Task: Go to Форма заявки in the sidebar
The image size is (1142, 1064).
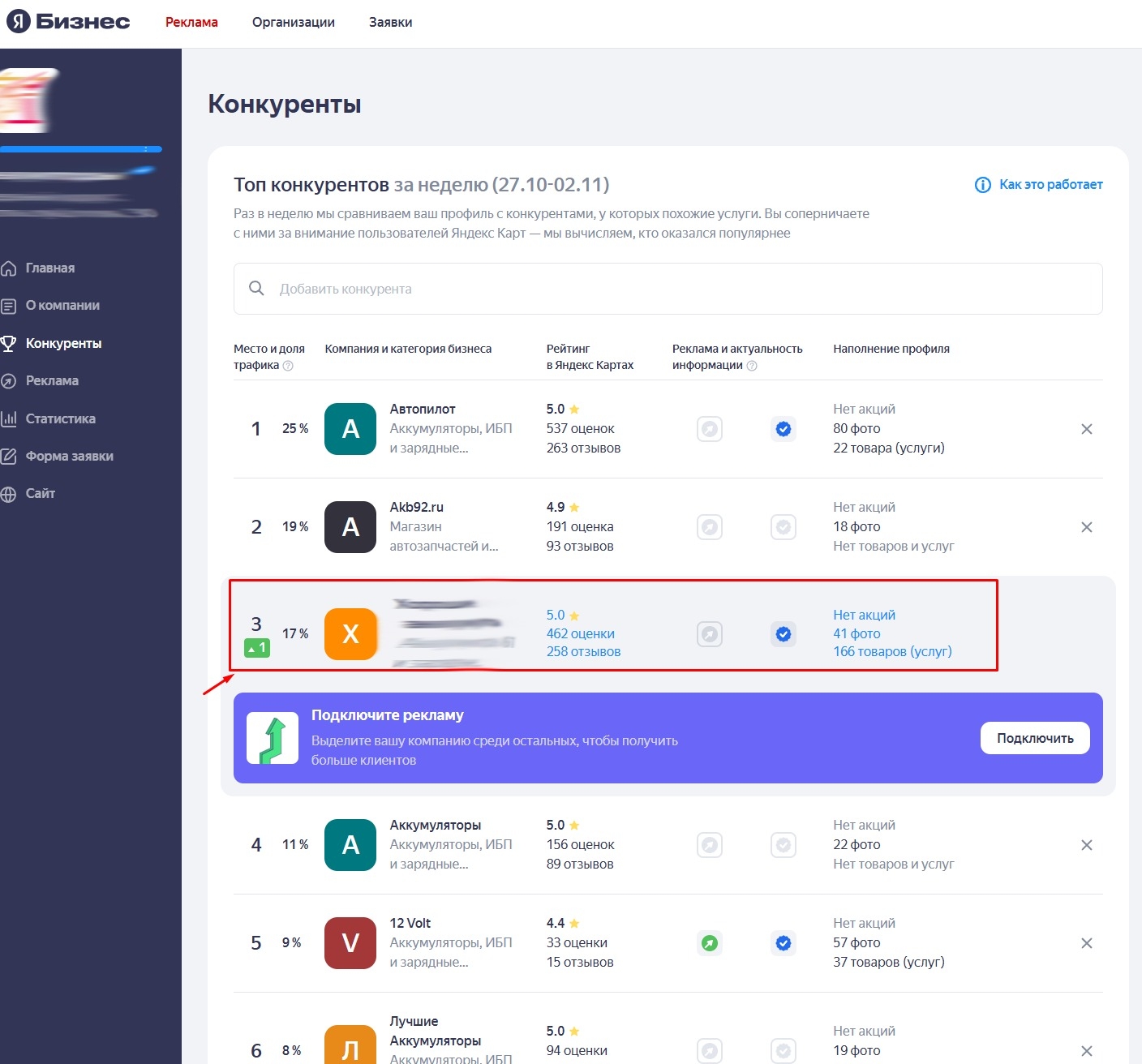Action: (69, 457)
